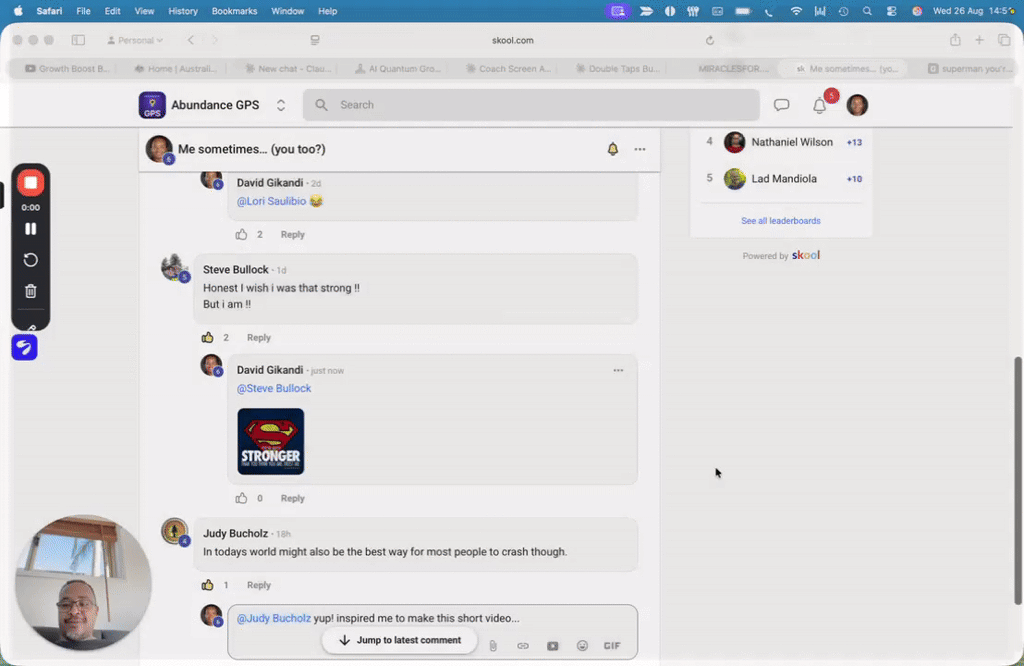Attach a file with paperclip icon
Image resolution: width=1024 pixels, height=666 pixels.
point(493,646)
